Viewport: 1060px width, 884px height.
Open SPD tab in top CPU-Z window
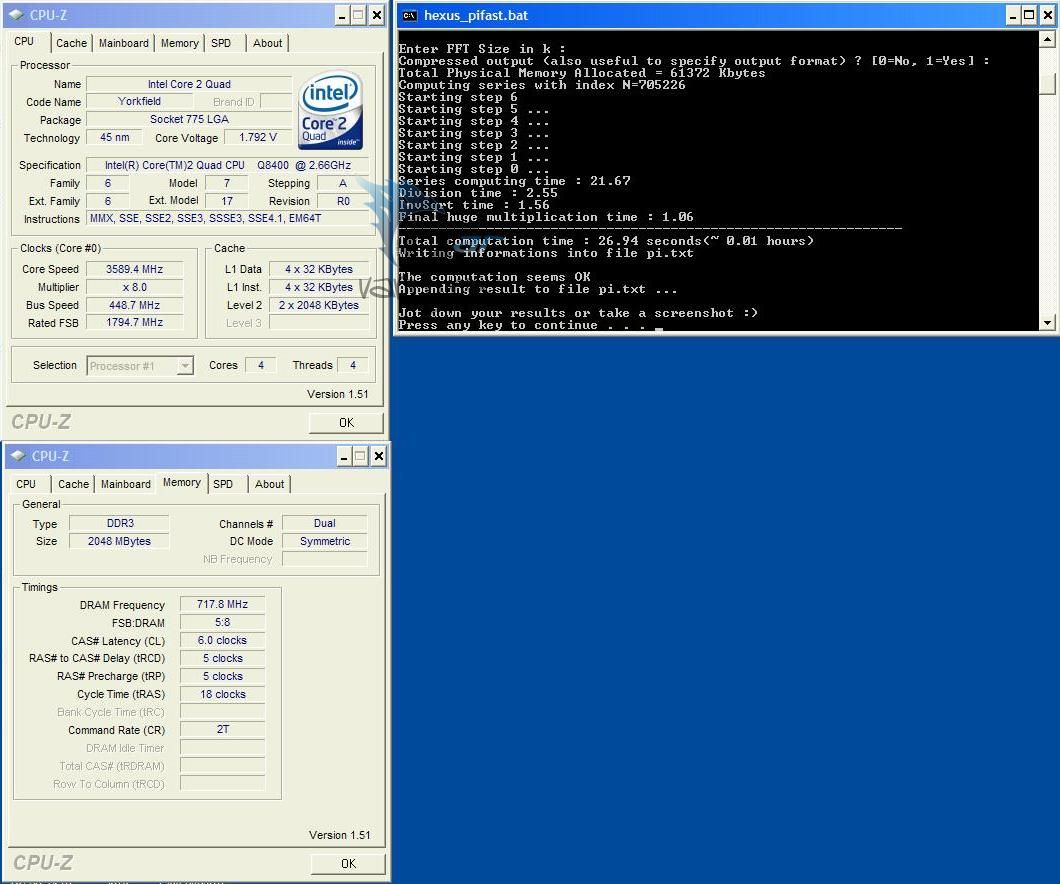pos(221,43)
